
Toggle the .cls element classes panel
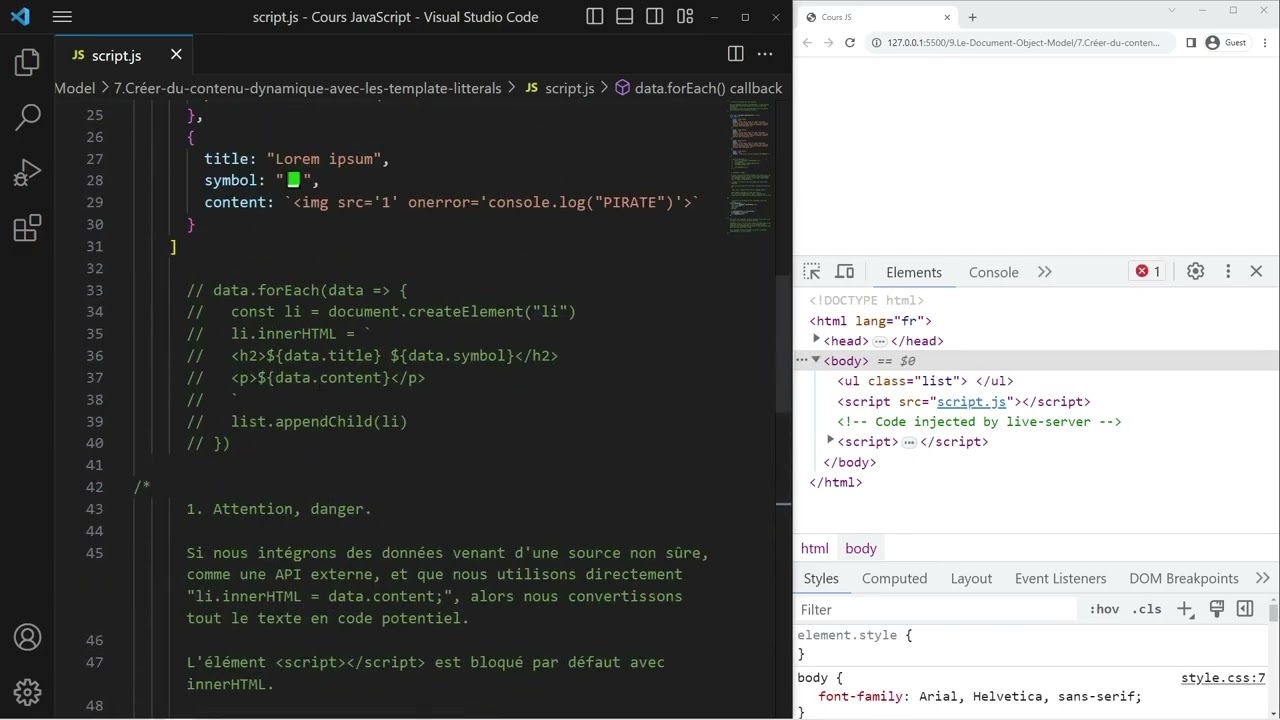pos(1147,609)
